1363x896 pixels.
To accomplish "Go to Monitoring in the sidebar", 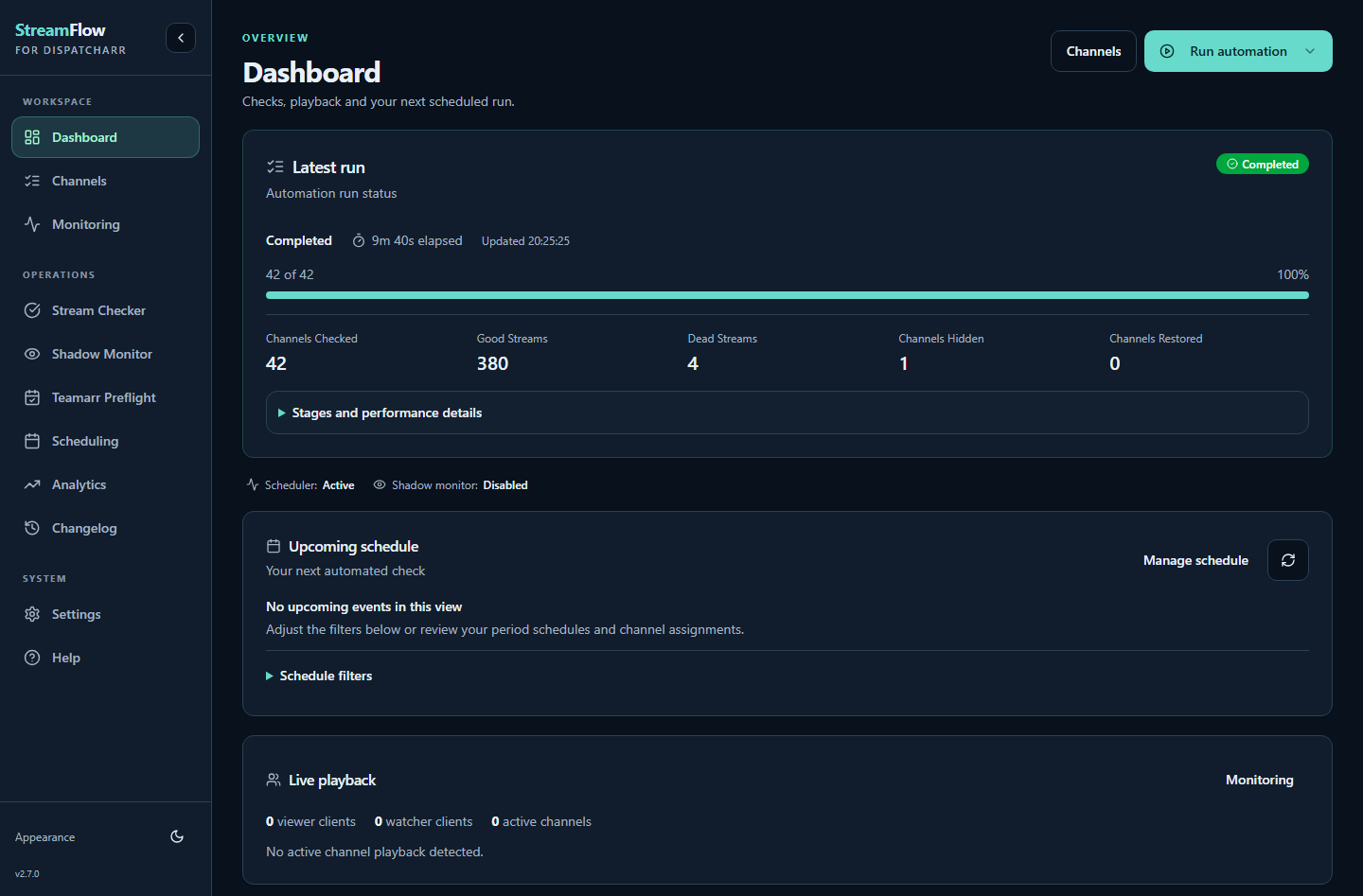I will [105, 224].
